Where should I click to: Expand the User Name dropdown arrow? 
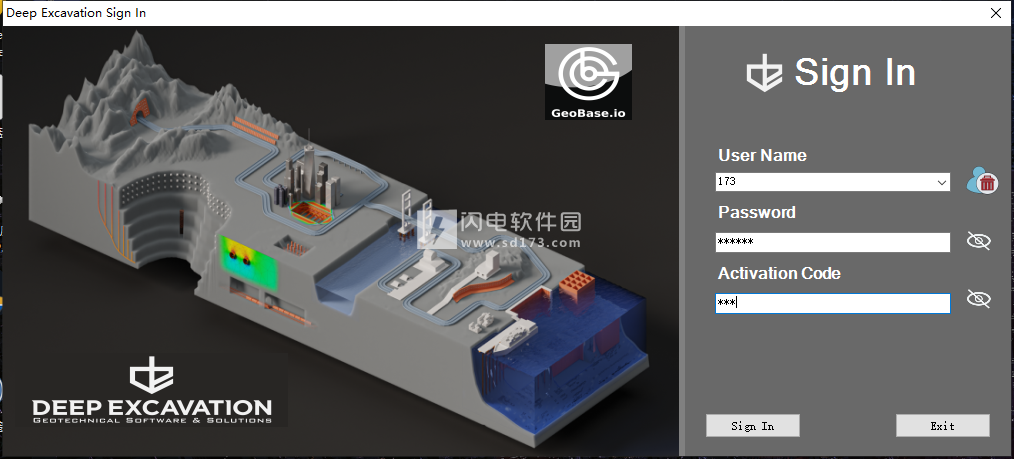click(941, 183)
